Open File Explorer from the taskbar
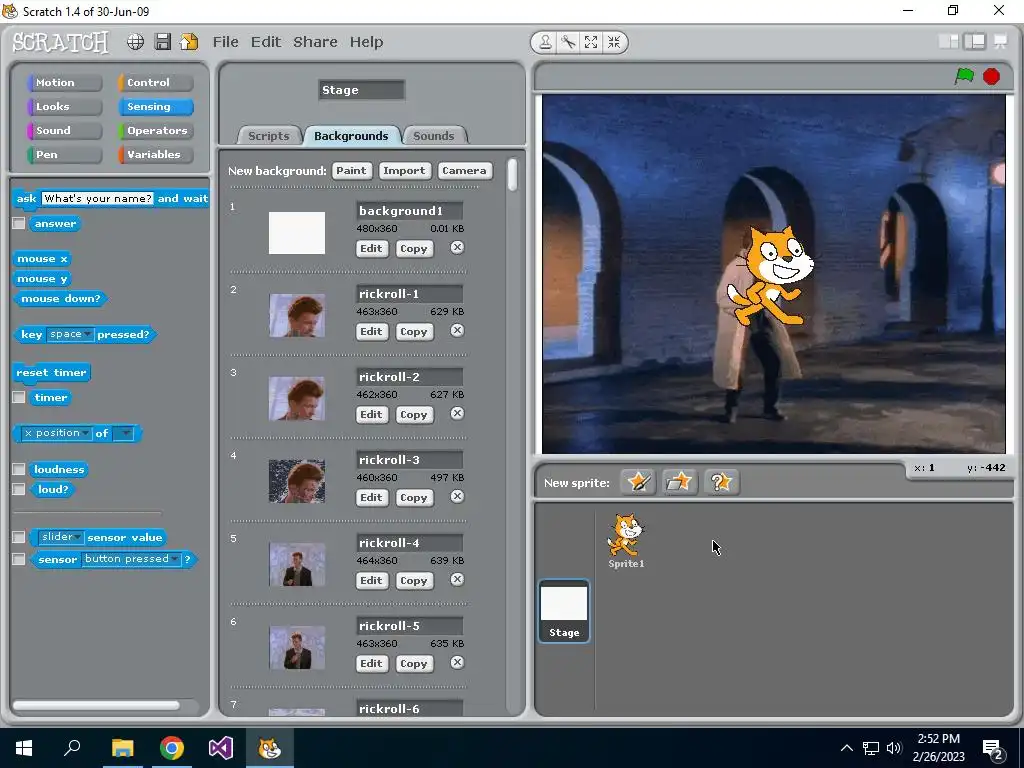This screenshot has height=768, width=1024. coord(122,748)
